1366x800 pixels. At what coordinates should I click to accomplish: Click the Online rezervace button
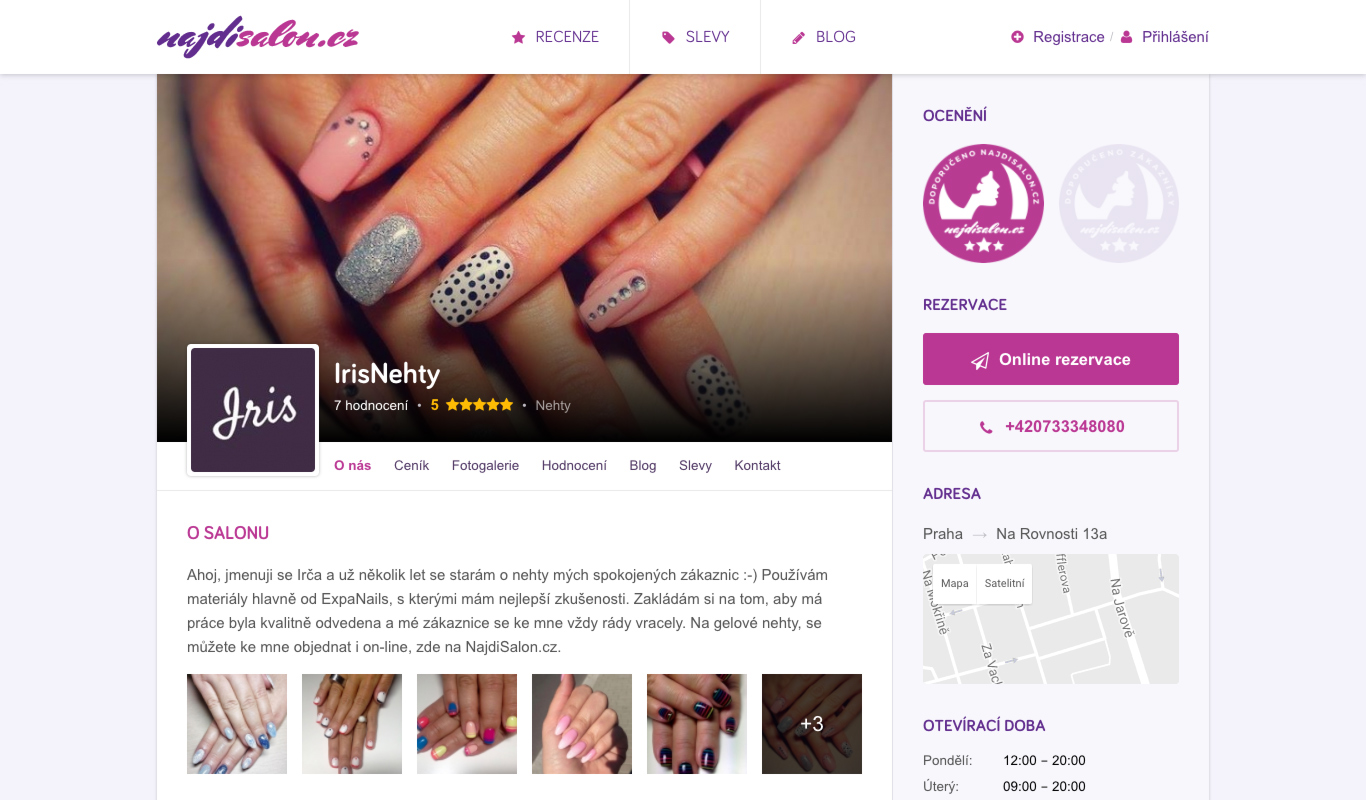point(1051,359)
